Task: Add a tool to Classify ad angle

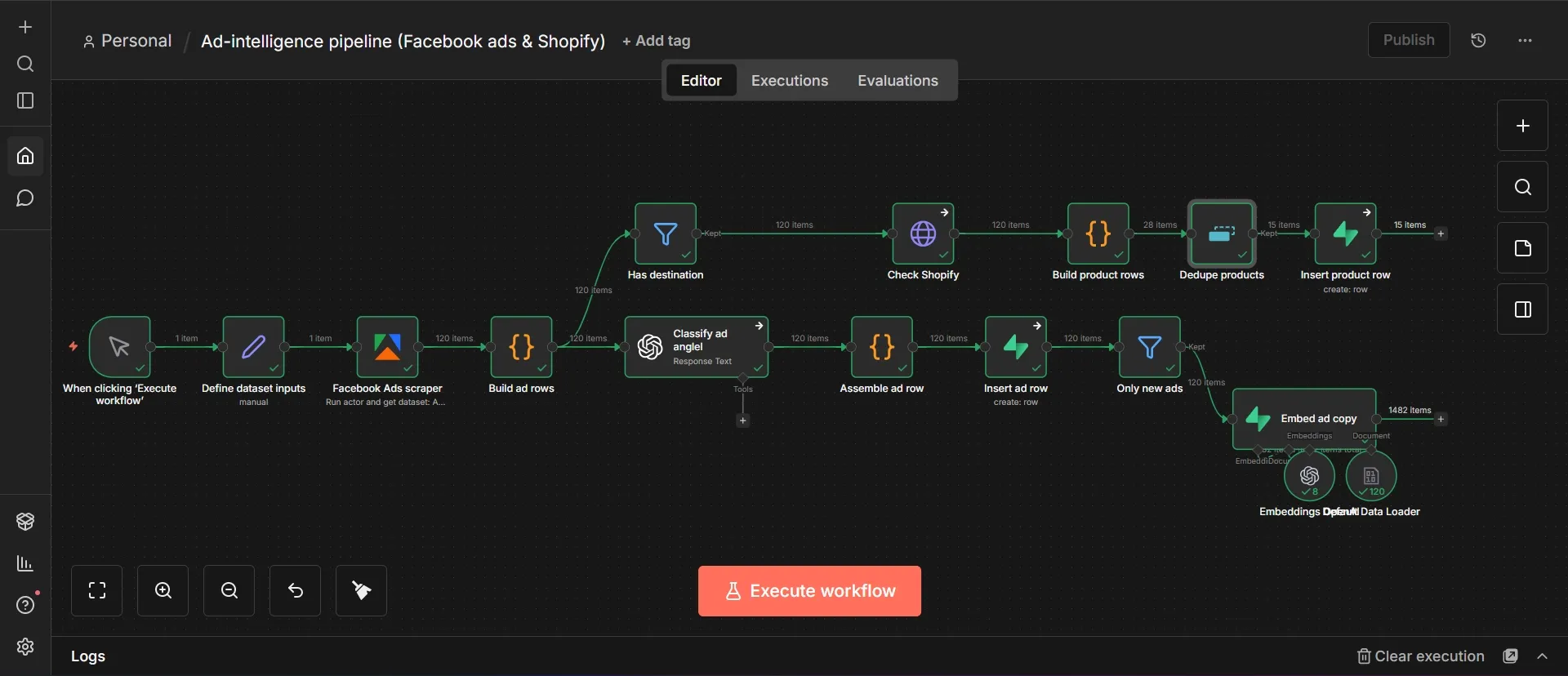Action: pyautogui.click(x=742, y=420)
